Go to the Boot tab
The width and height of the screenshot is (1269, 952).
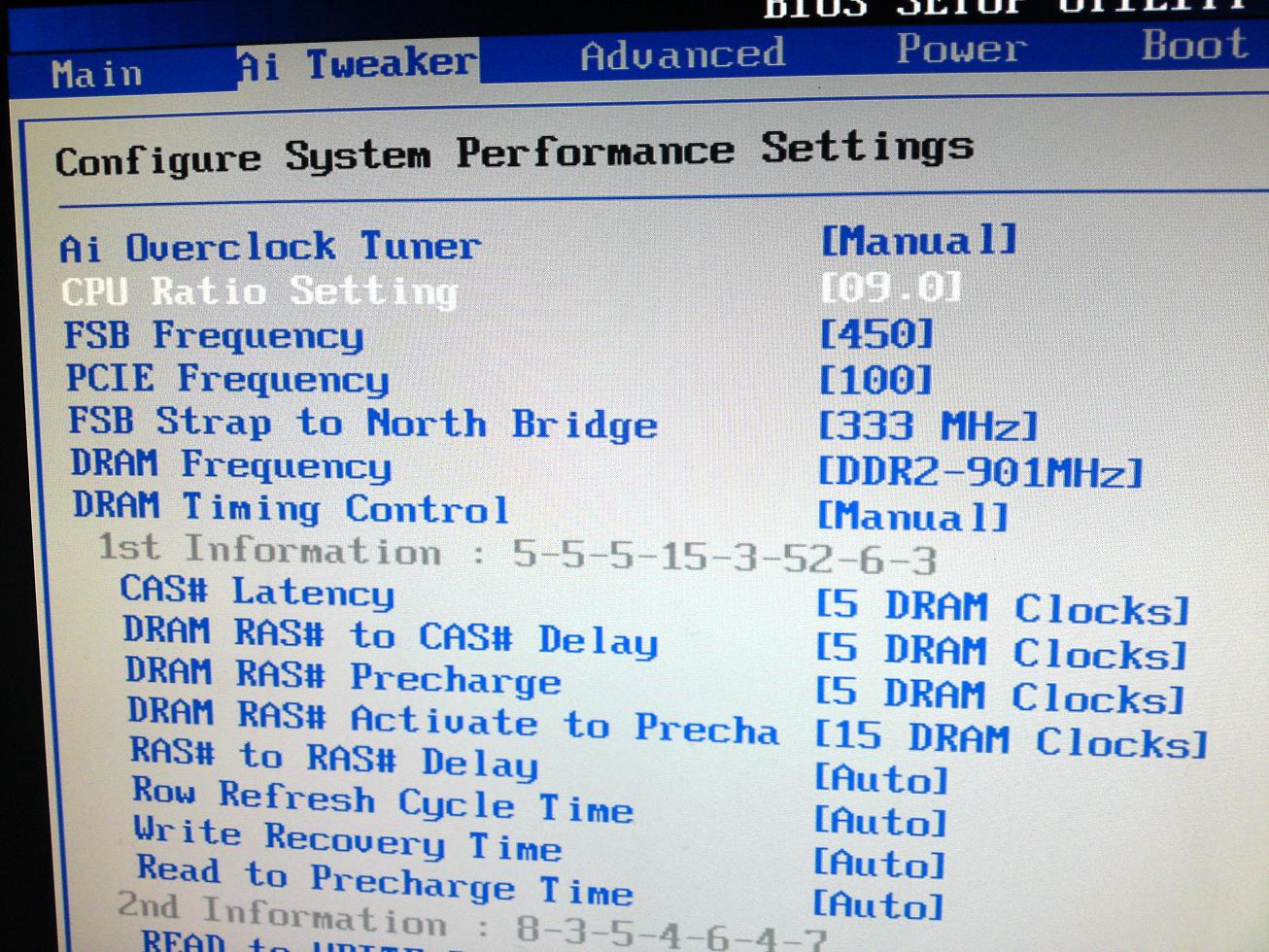tap(1194, 45)
